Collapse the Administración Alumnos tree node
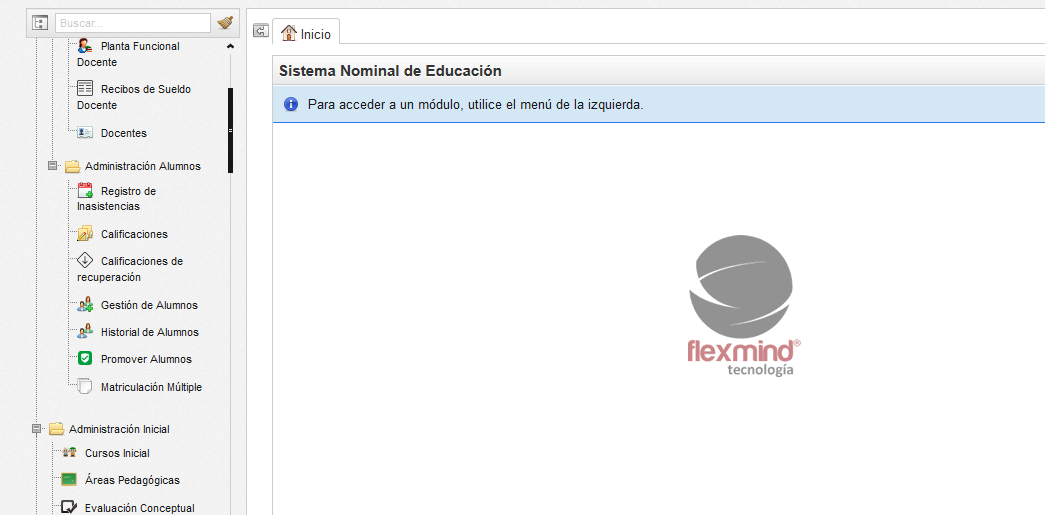The width and height of the screenshot is (1045, 515). (53, 165)
